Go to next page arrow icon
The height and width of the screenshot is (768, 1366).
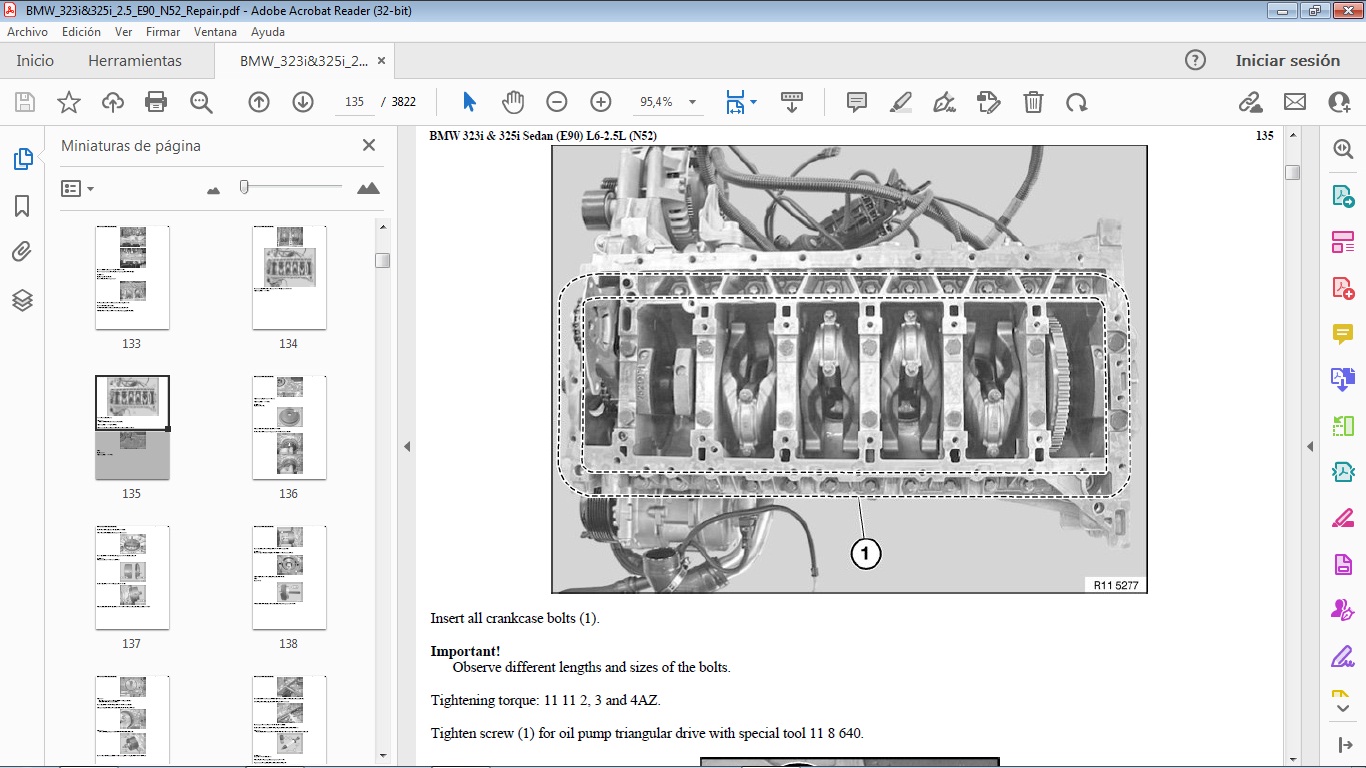coord(303,102)
